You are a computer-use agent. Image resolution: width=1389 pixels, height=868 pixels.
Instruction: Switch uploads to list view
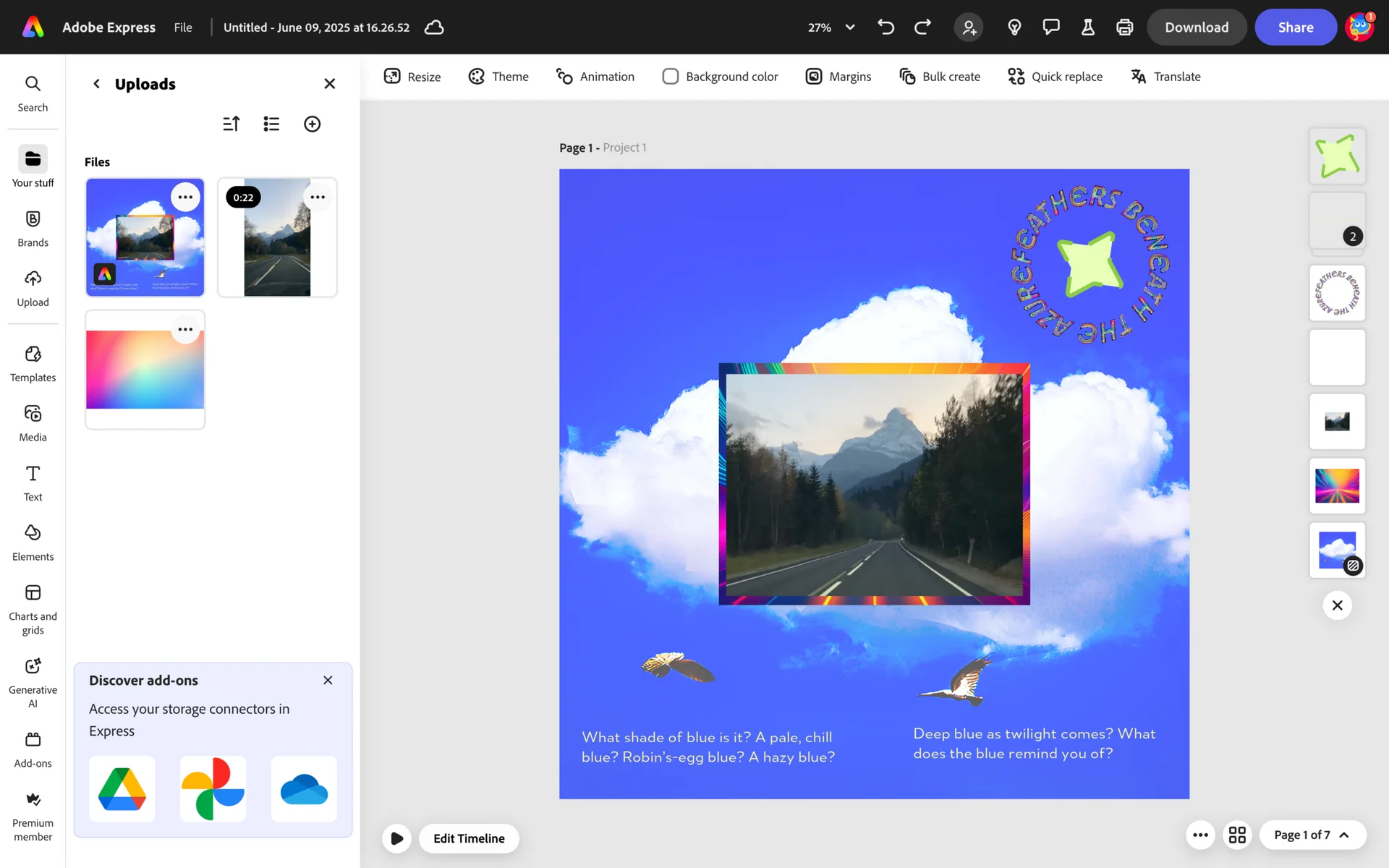click(x=271, y=124)
